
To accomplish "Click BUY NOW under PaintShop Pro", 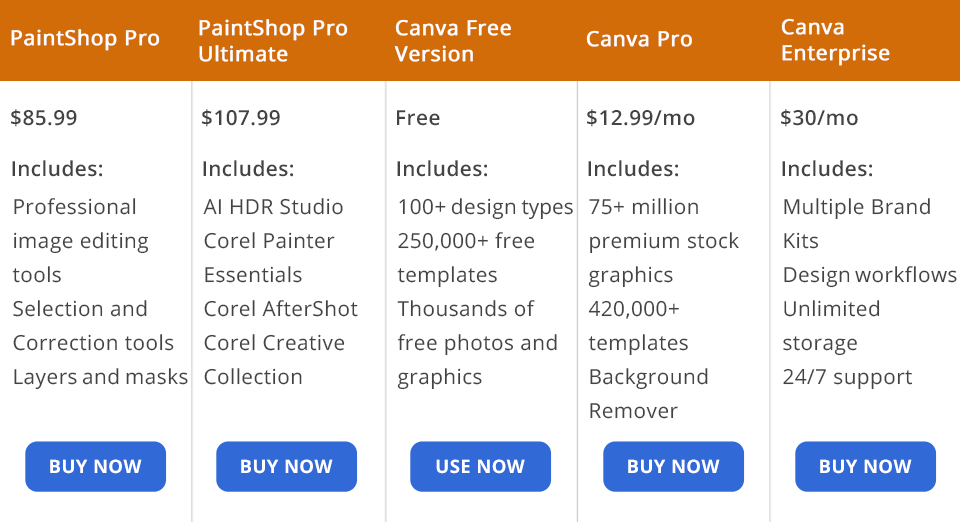I will pyautogui.click(x=95, y=466).
